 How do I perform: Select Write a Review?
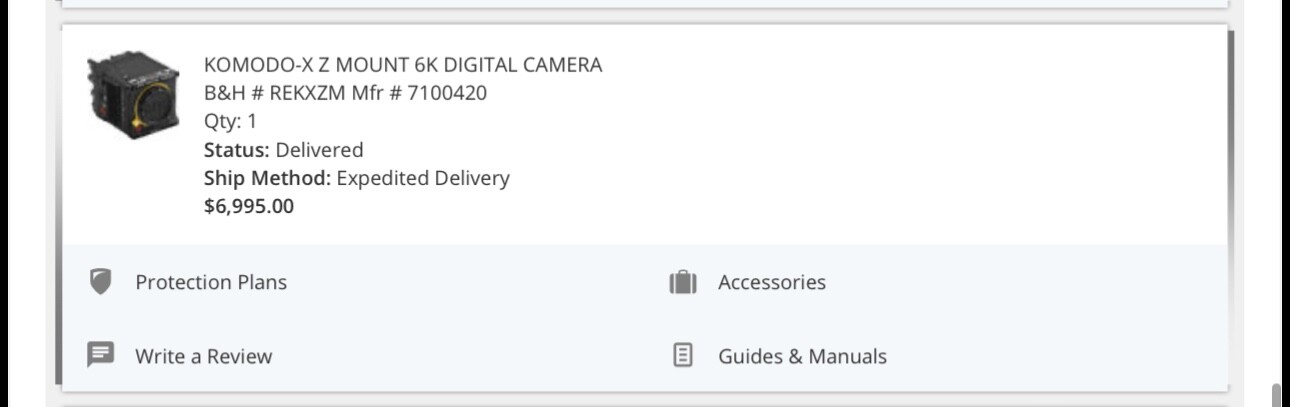click(x=203, y=356)
